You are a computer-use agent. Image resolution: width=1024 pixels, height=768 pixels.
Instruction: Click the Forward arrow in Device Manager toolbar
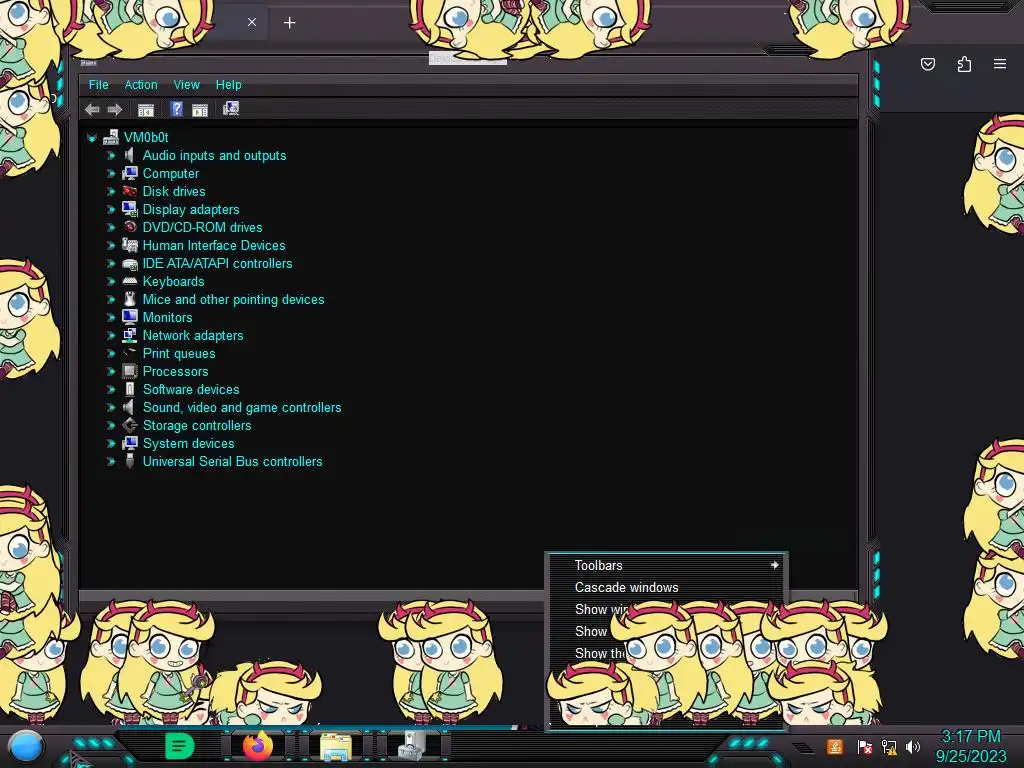[x=115, y=109]
